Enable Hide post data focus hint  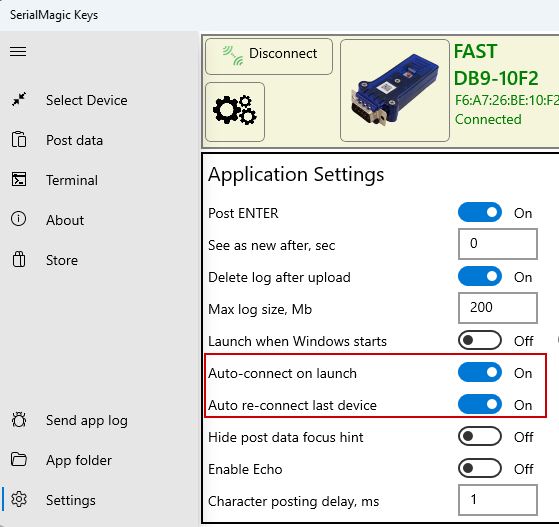click(x=480, y=436)
